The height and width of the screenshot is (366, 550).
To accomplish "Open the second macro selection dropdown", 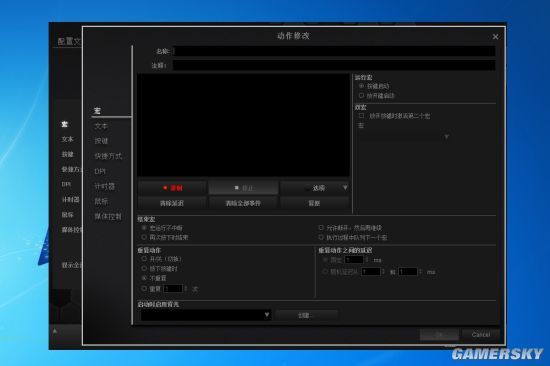I will point(404,137).
